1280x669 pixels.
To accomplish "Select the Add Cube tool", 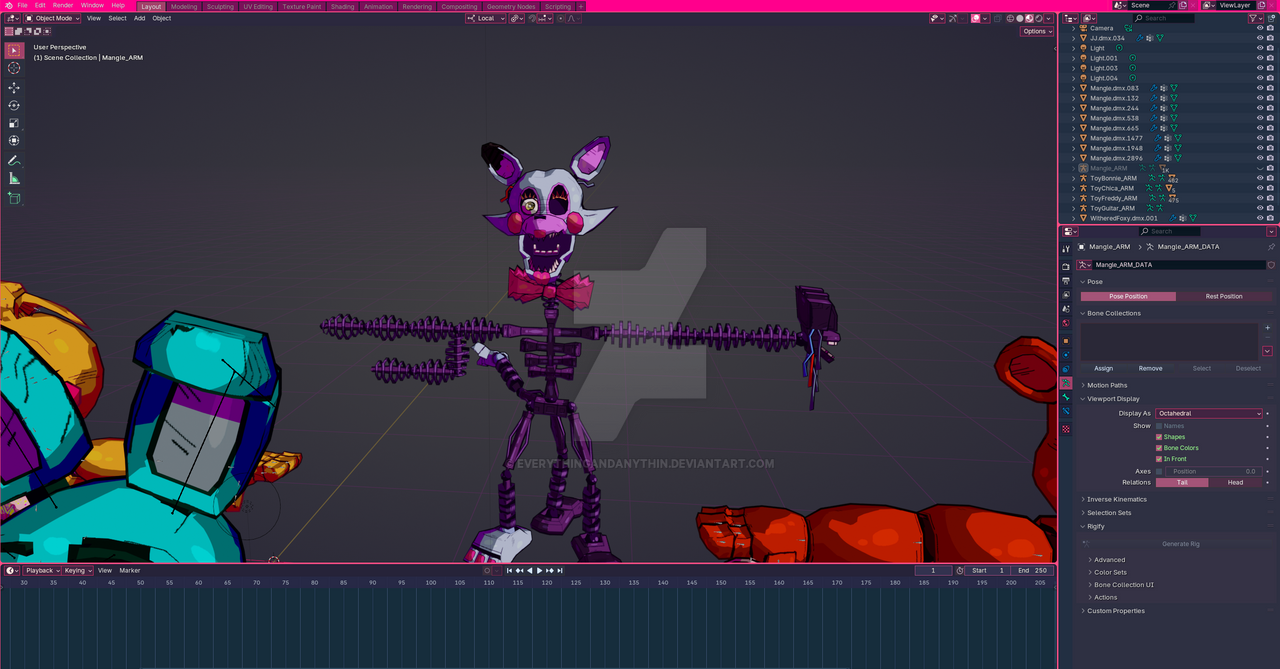I will pos(14,198).
